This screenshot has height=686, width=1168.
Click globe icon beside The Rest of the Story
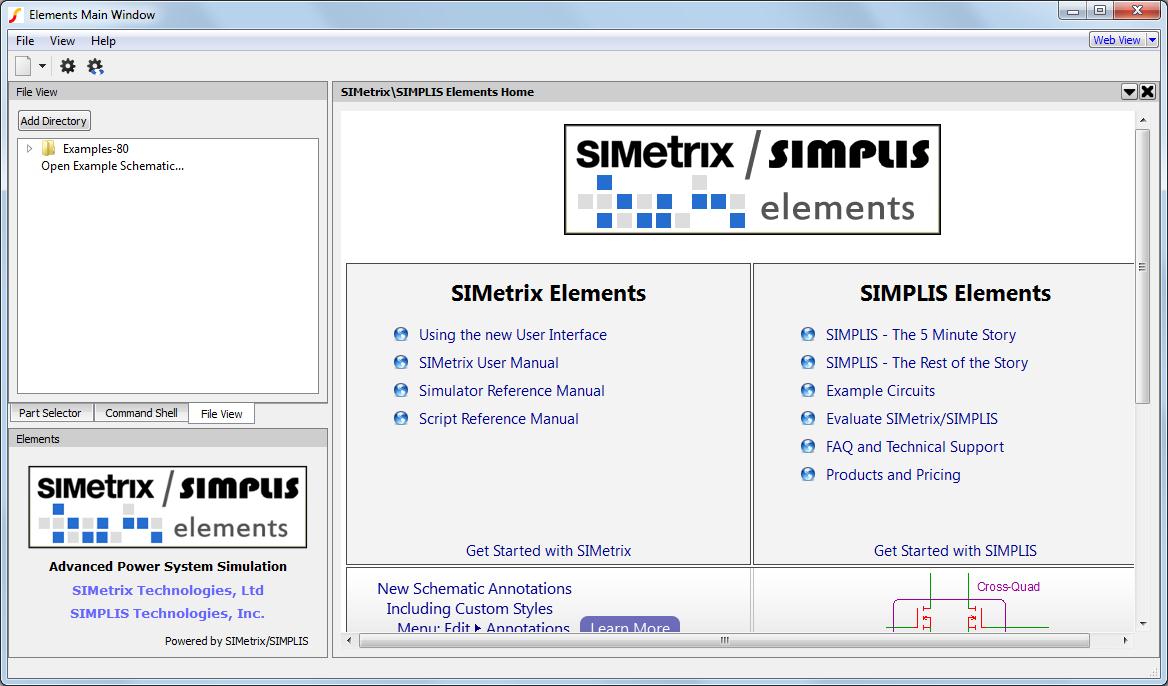coord(807,363)
